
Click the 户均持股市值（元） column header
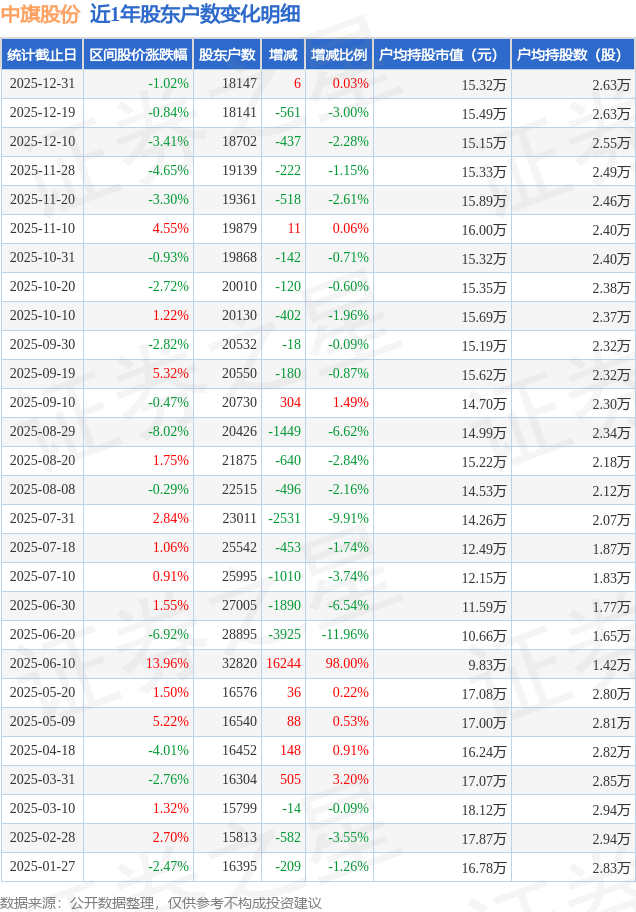(x=440, y=55)
